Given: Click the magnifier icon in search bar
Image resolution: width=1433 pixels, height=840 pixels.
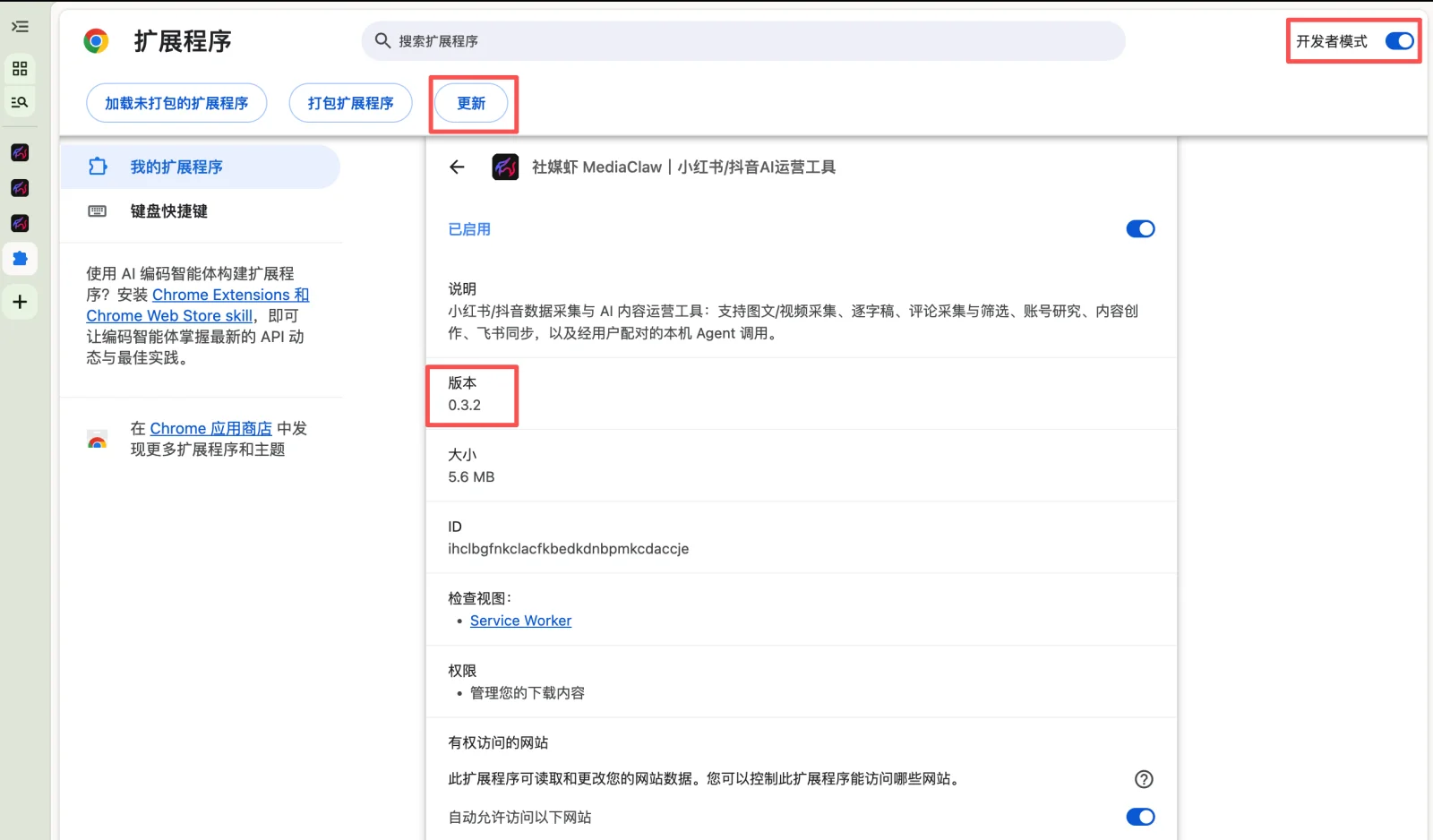Looking at the screenshot, I should pyautogui.click(x=382, y=40).
